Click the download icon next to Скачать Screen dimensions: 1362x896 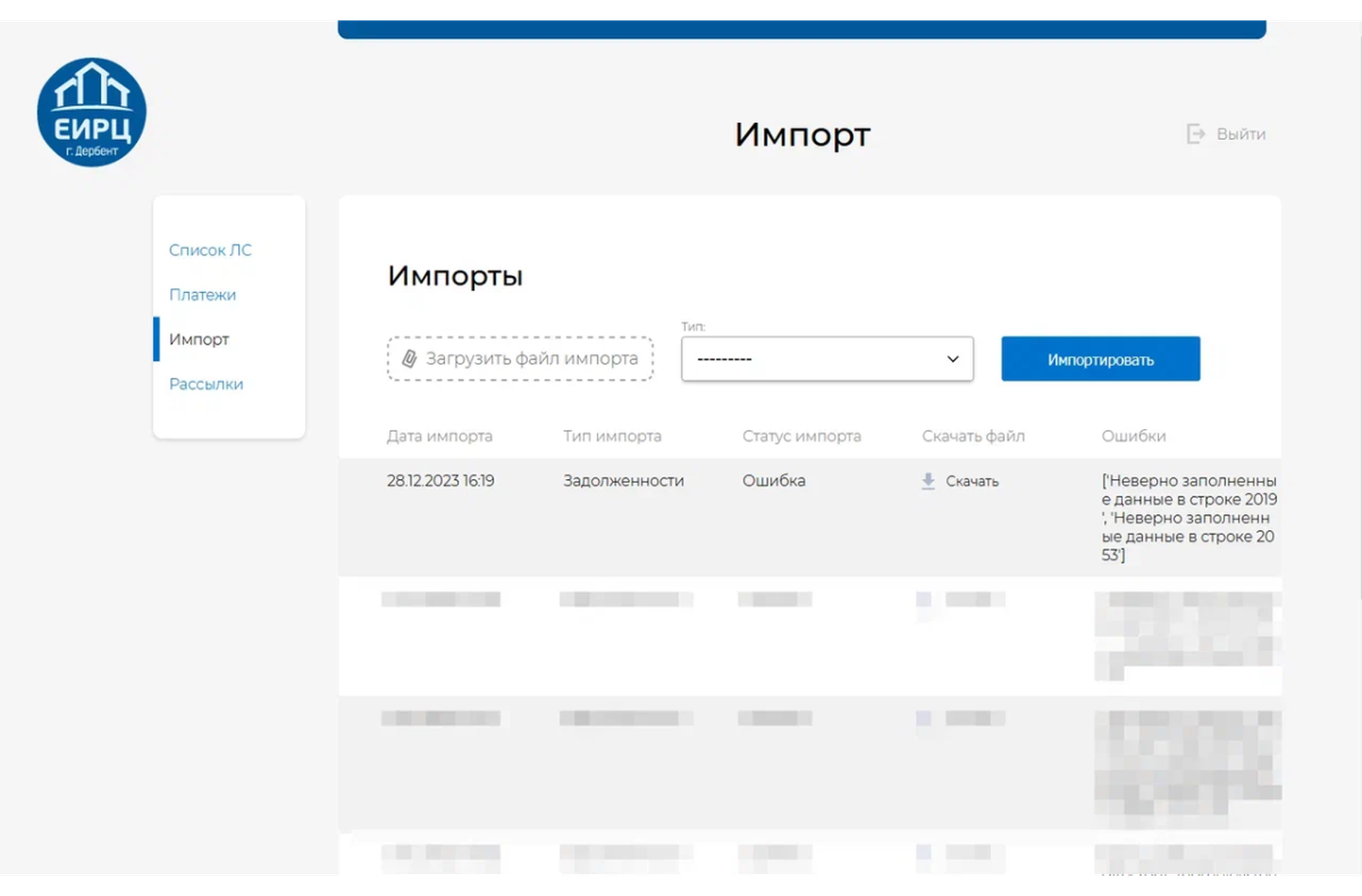point(928,481)
